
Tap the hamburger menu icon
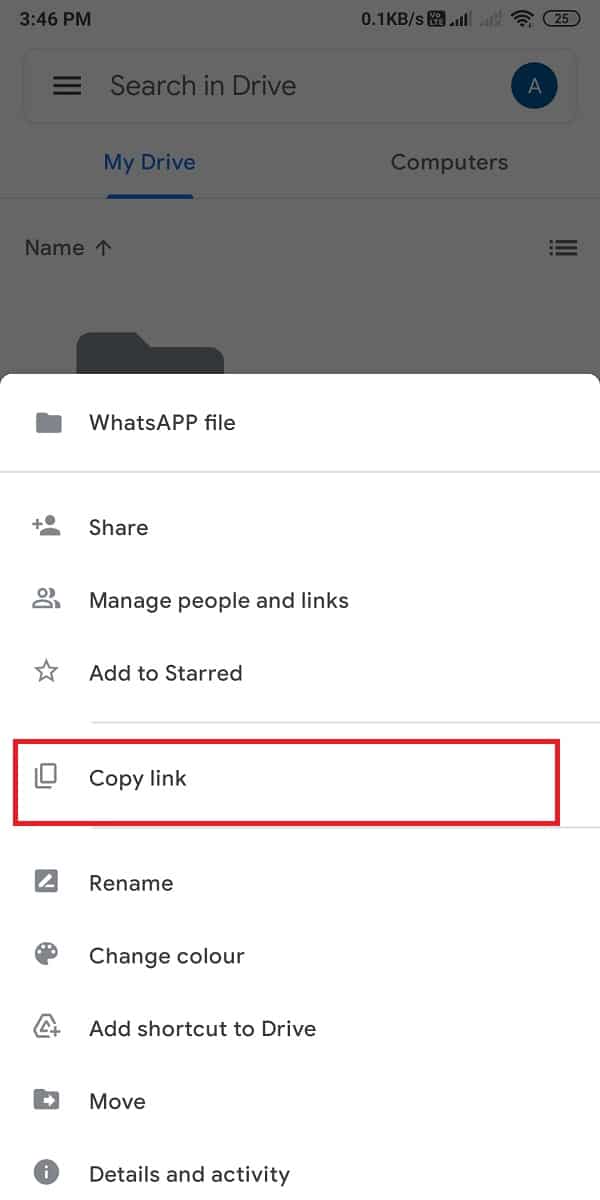coord(67,86)
